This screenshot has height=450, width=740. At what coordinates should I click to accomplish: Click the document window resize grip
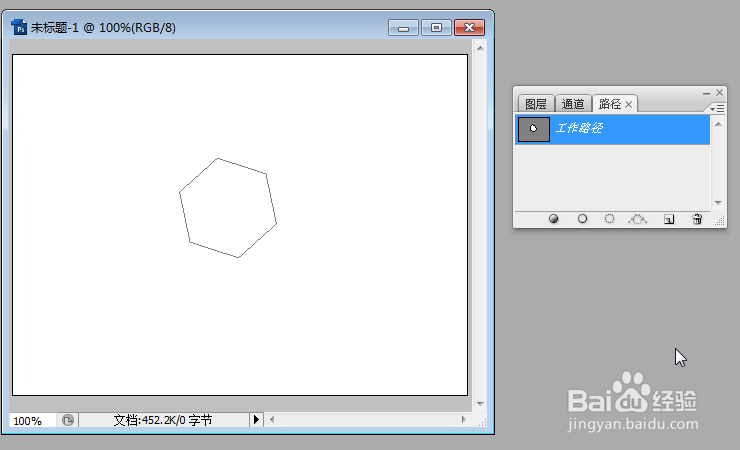point(481,422)
